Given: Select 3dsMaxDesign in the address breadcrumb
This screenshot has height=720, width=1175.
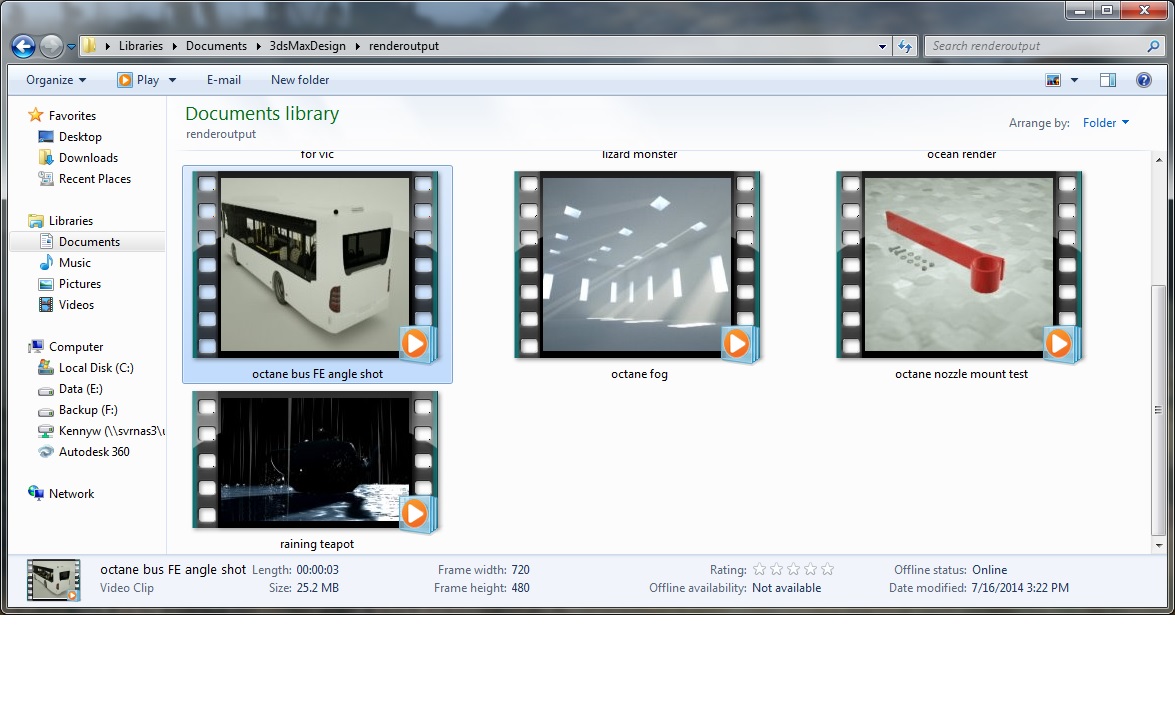Looking at the screenshot, I should 307,46.
